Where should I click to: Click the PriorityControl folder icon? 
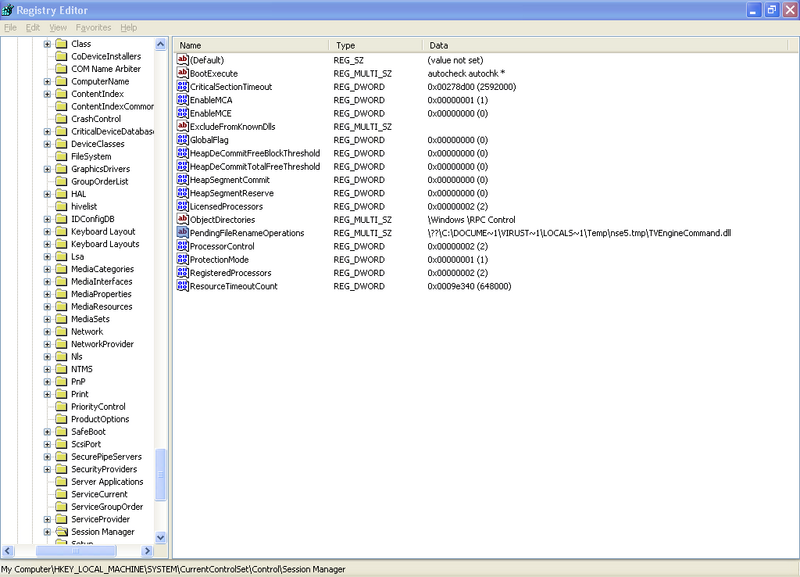click(61, 406)
